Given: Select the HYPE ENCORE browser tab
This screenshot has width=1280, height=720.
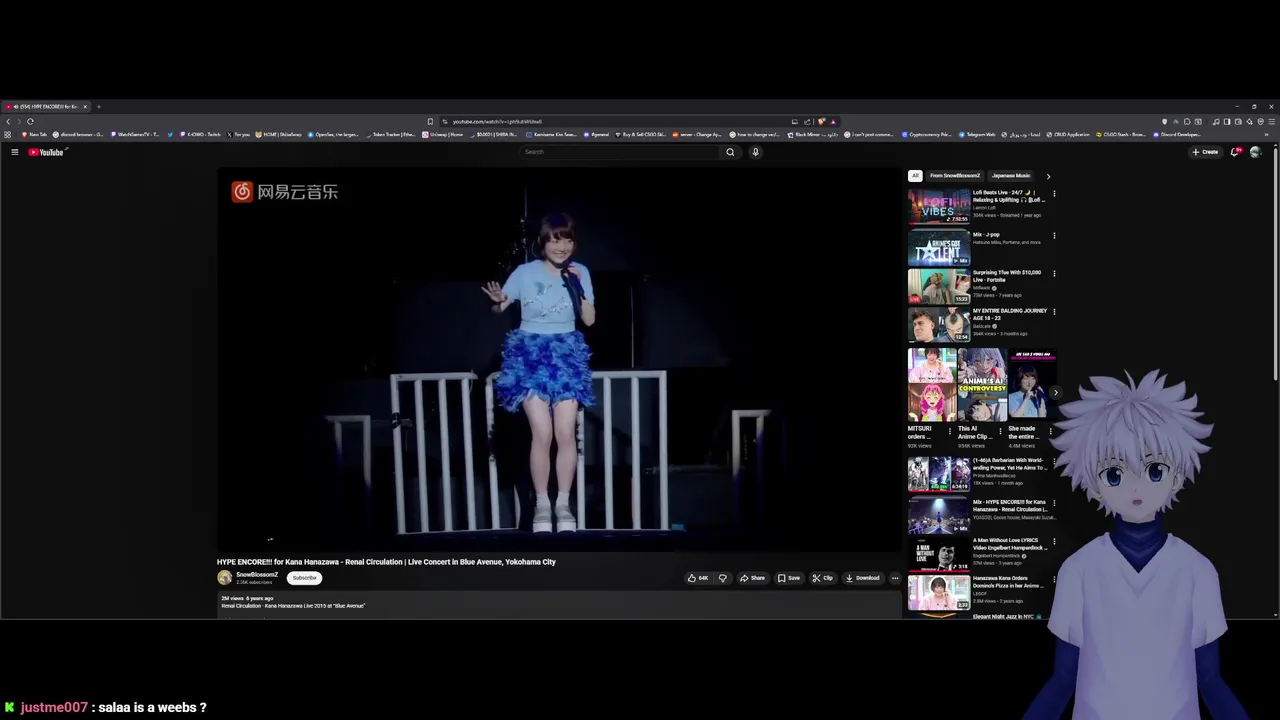Looking at the screenshot, I should click(45, 106).
